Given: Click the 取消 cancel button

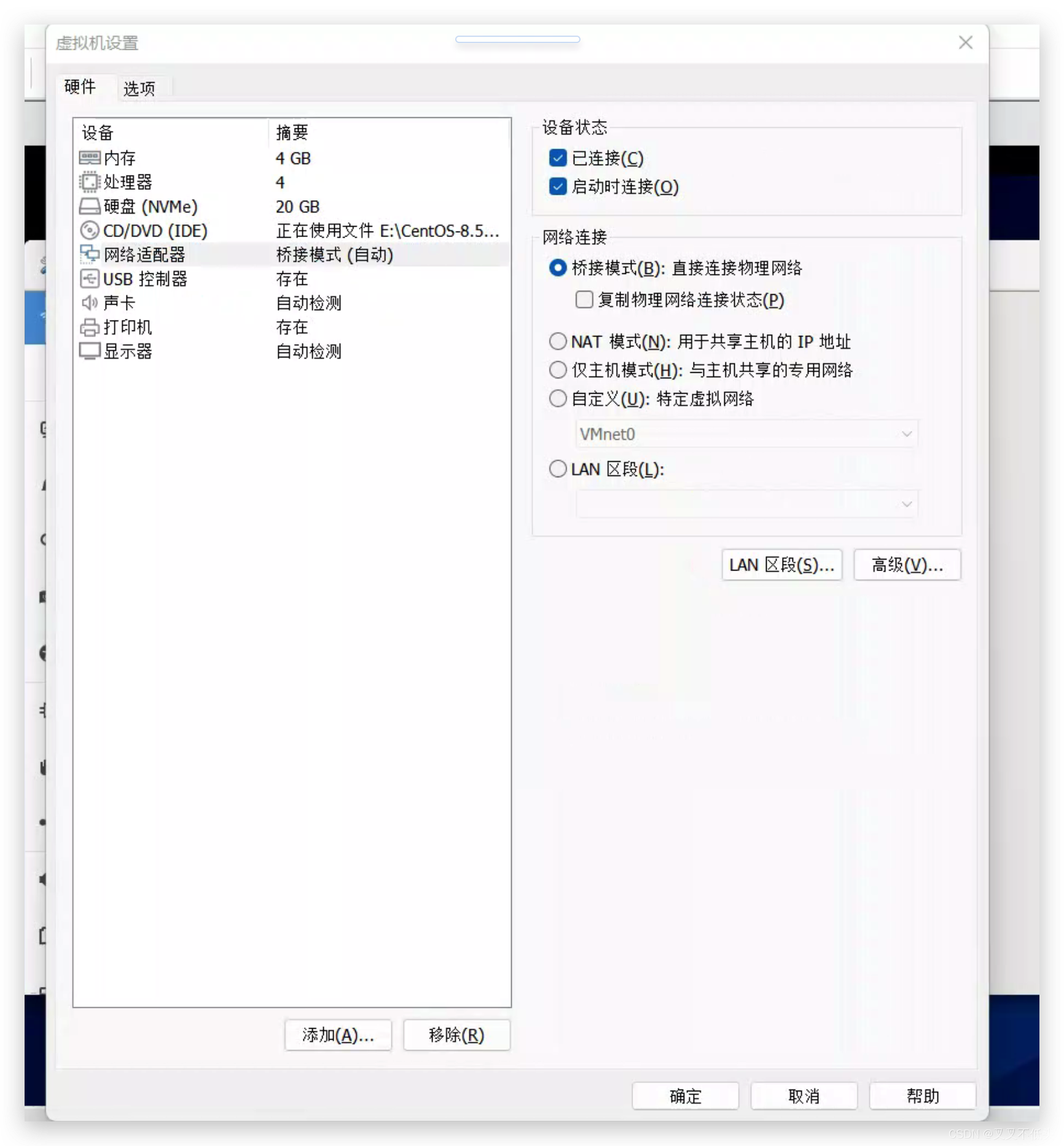Looking at the screenshot, I should (x=804, y=1096).
